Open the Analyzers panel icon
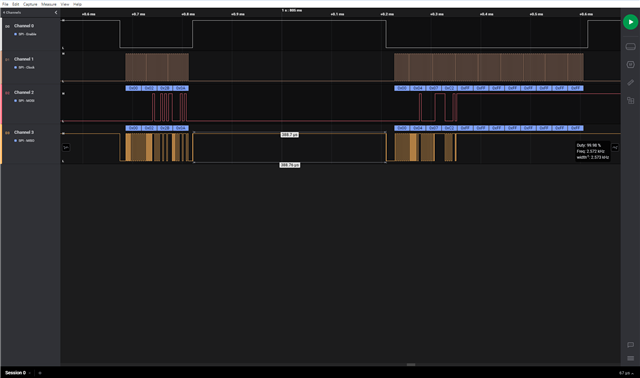This screenshot has width=640, height=378. (630, 64)
